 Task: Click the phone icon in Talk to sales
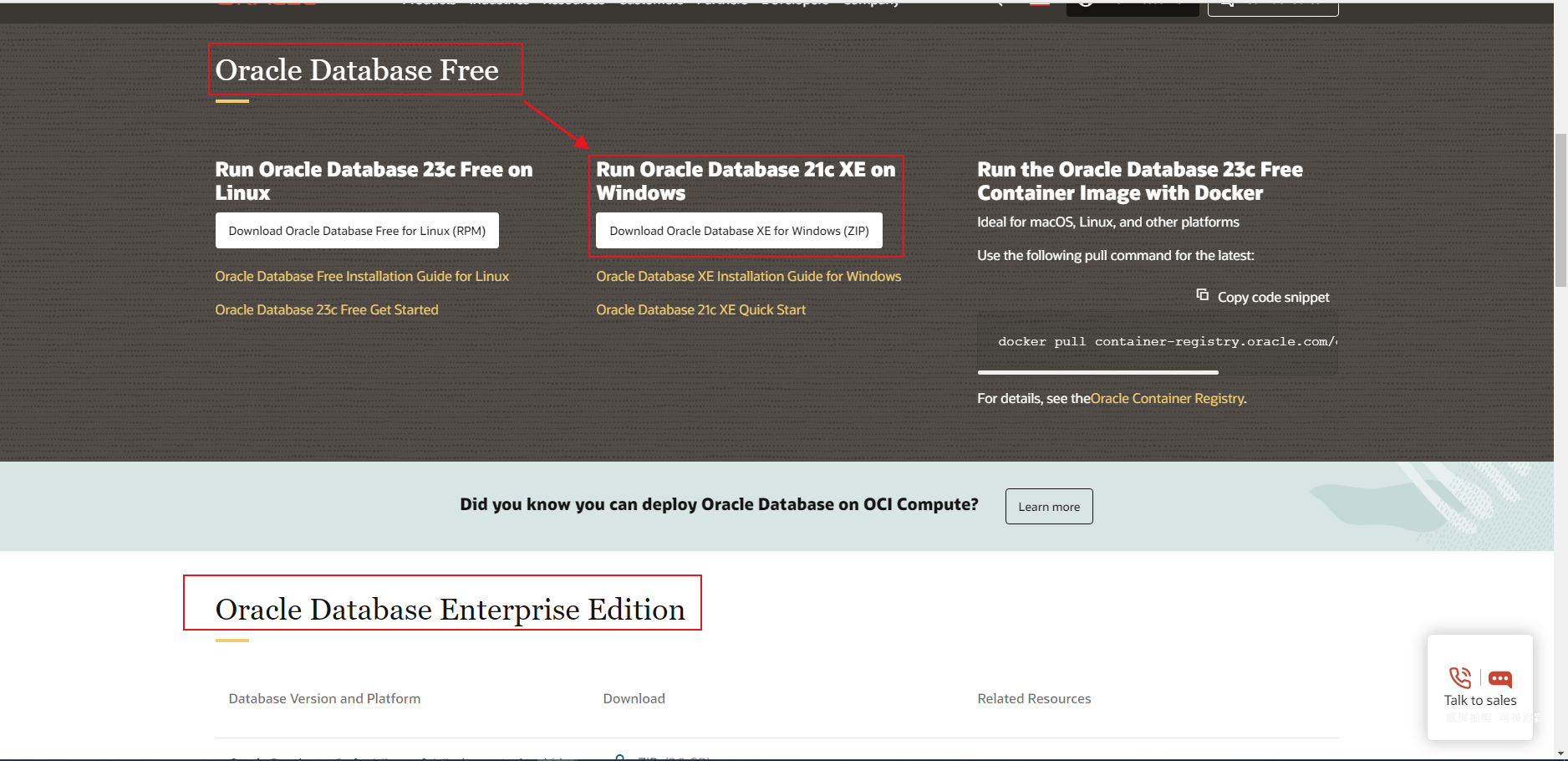[x=1460, y=677]
